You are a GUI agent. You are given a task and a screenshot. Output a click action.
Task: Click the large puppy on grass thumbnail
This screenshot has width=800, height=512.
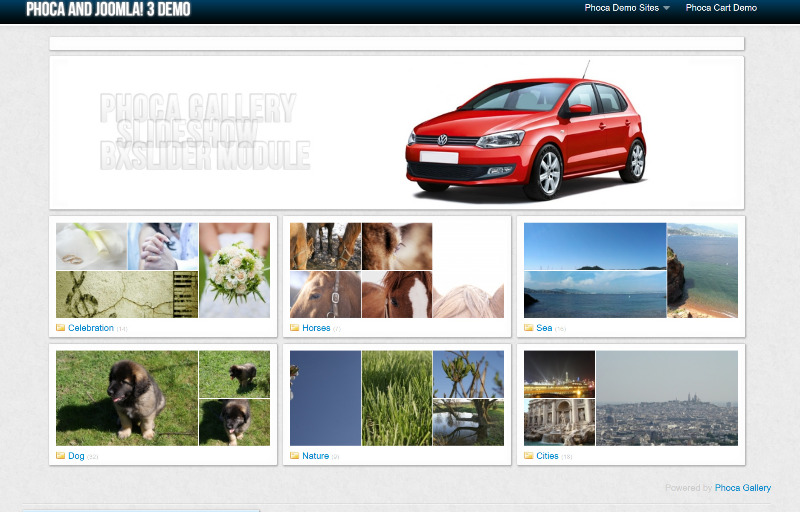(127, 398)
